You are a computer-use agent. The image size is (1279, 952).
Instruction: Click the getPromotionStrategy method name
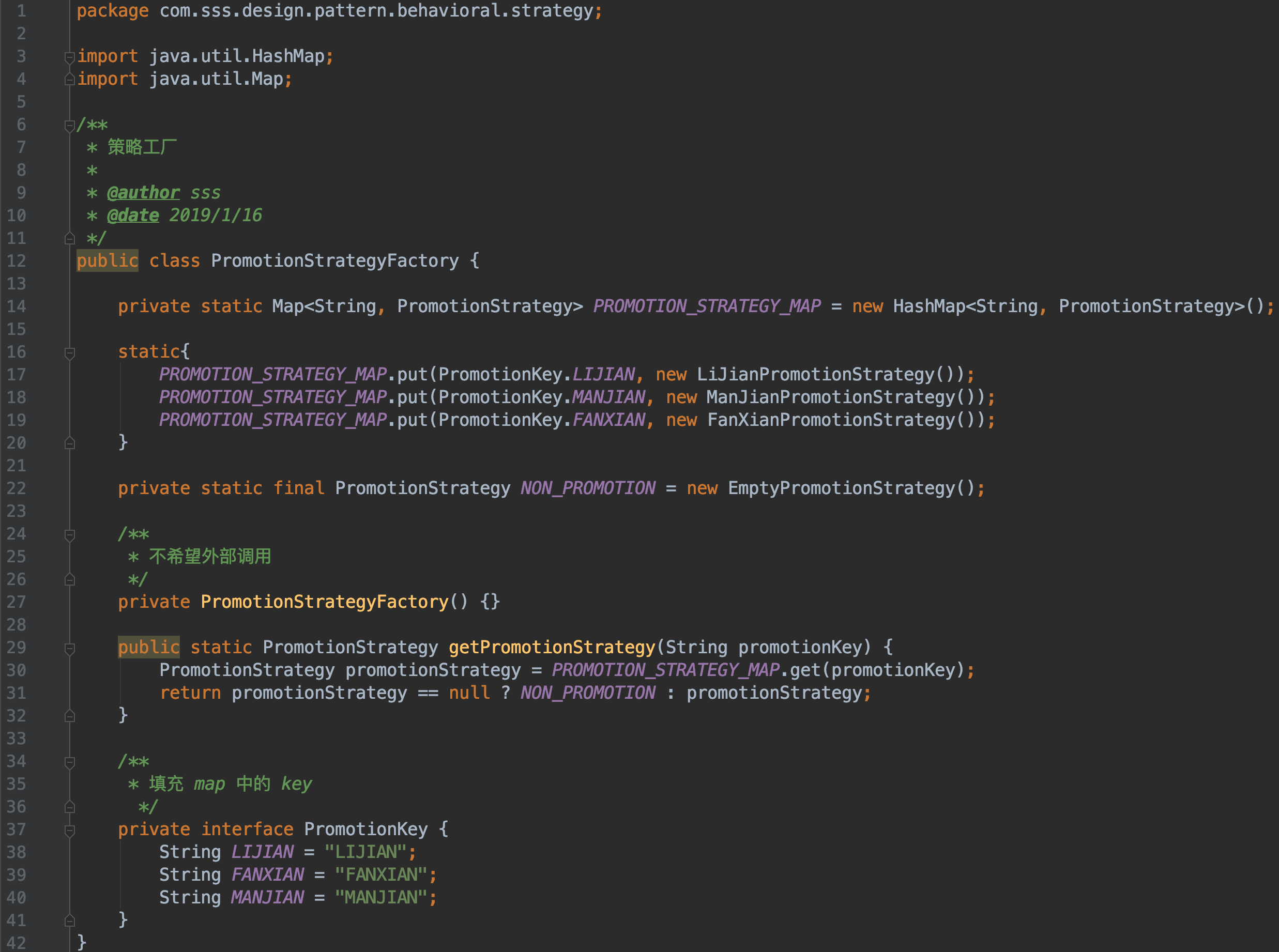coord(552,648)
